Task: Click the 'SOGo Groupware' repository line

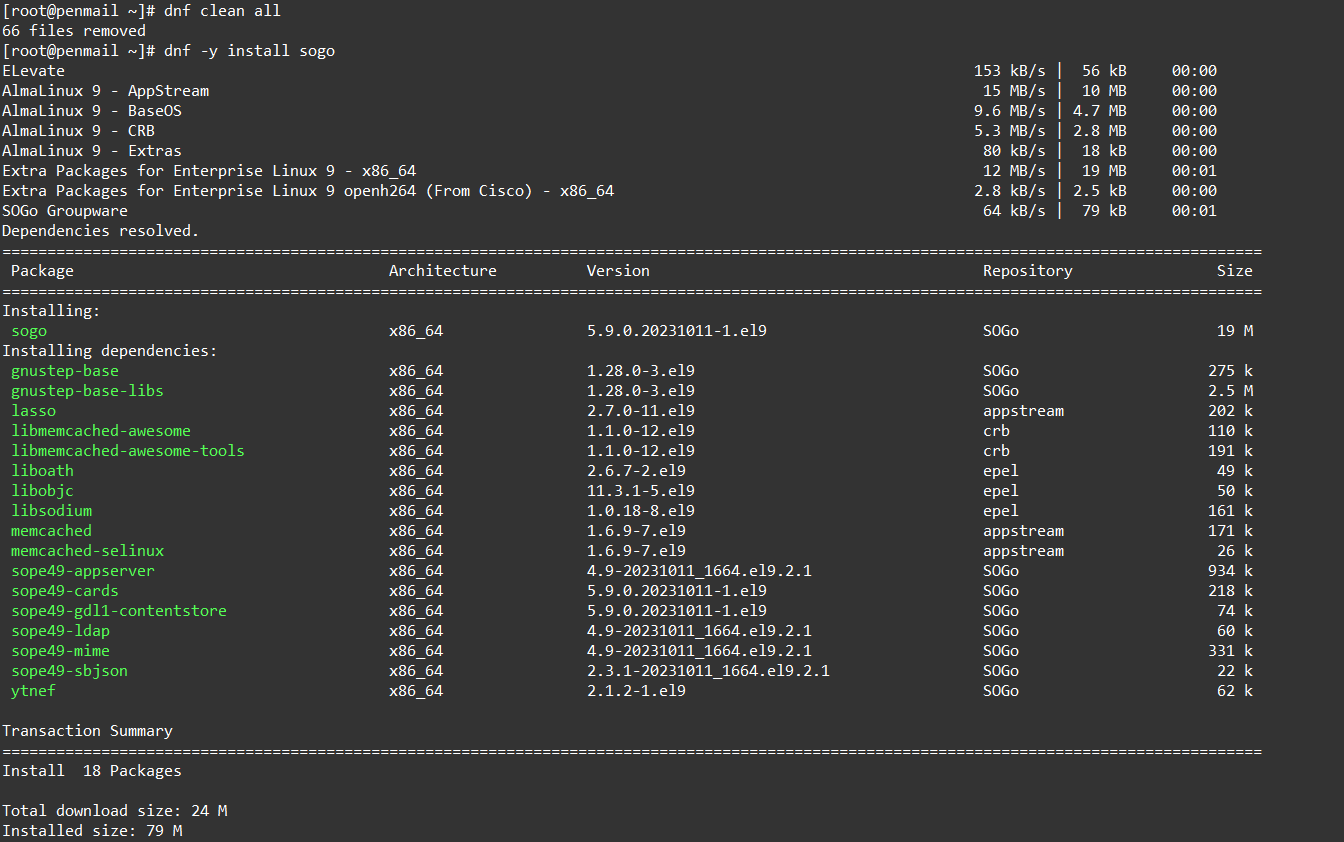Action: click(x=65, y=211)
